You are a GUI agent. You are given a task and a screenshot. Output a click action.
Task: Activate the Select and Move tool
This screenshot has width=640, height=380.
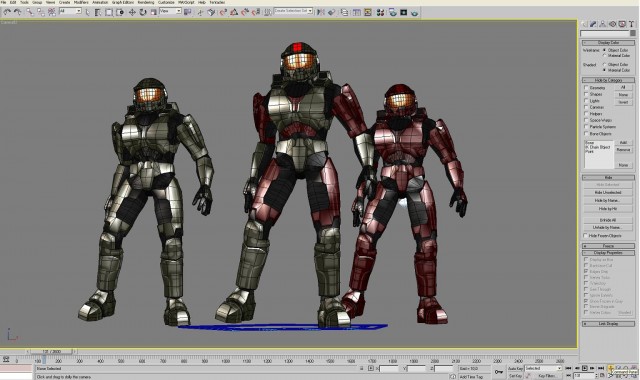pos(132,12)
